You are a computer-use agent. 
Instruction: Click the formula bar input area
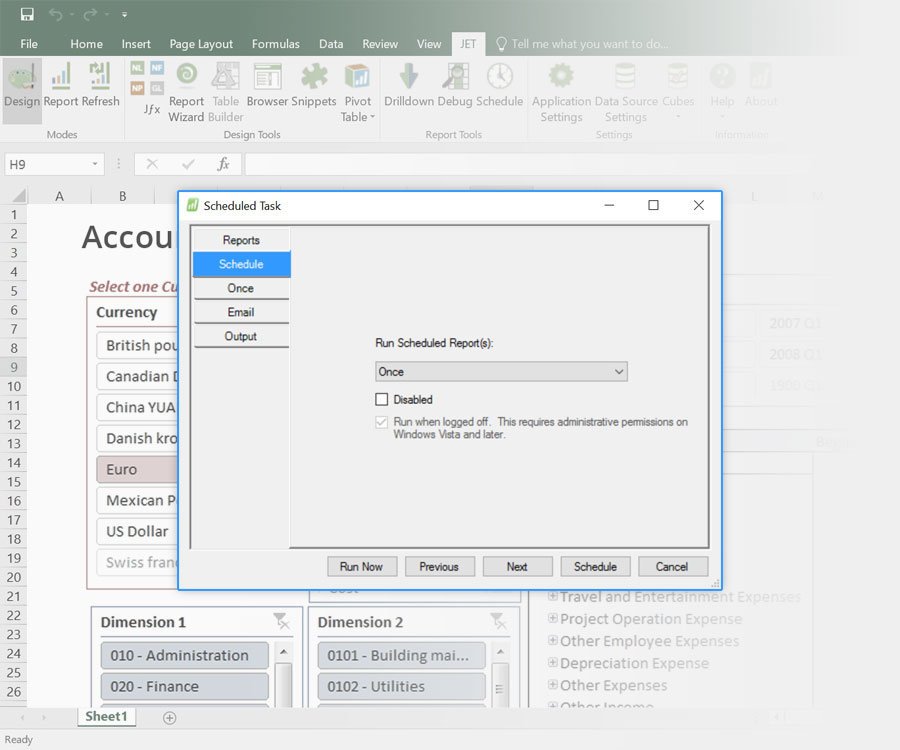coord(528,164)
